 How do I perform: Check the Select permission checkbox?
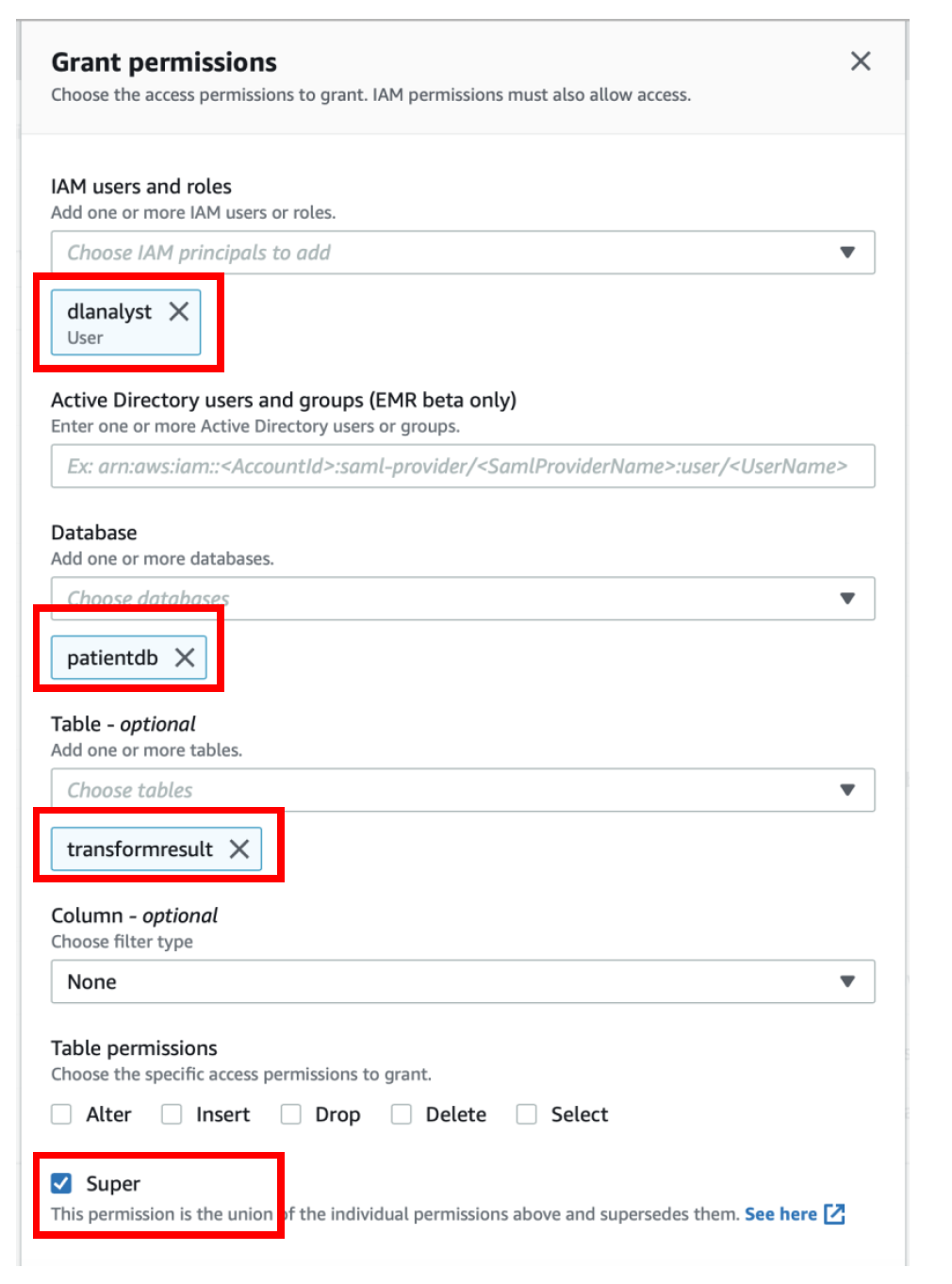point(527,1114)
